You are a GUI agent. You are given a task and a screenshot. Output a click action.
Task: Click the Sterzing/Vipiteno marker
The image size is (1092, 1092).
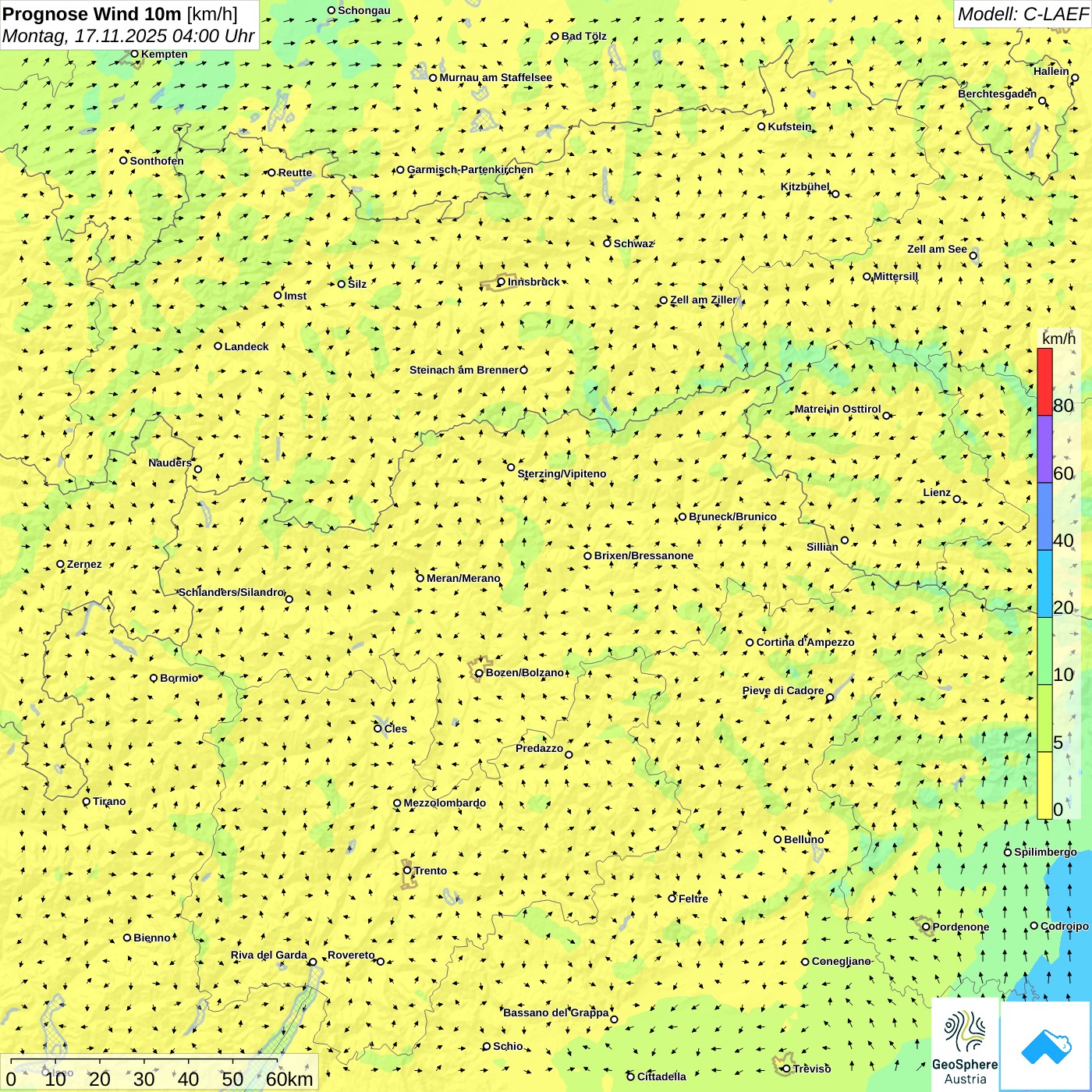click(511, 467)
